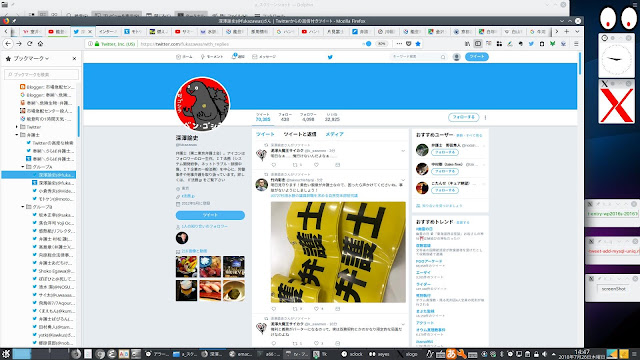640x360 pixels.
Task: Click the four-squares grid extension icon
Action: [499, 44]
